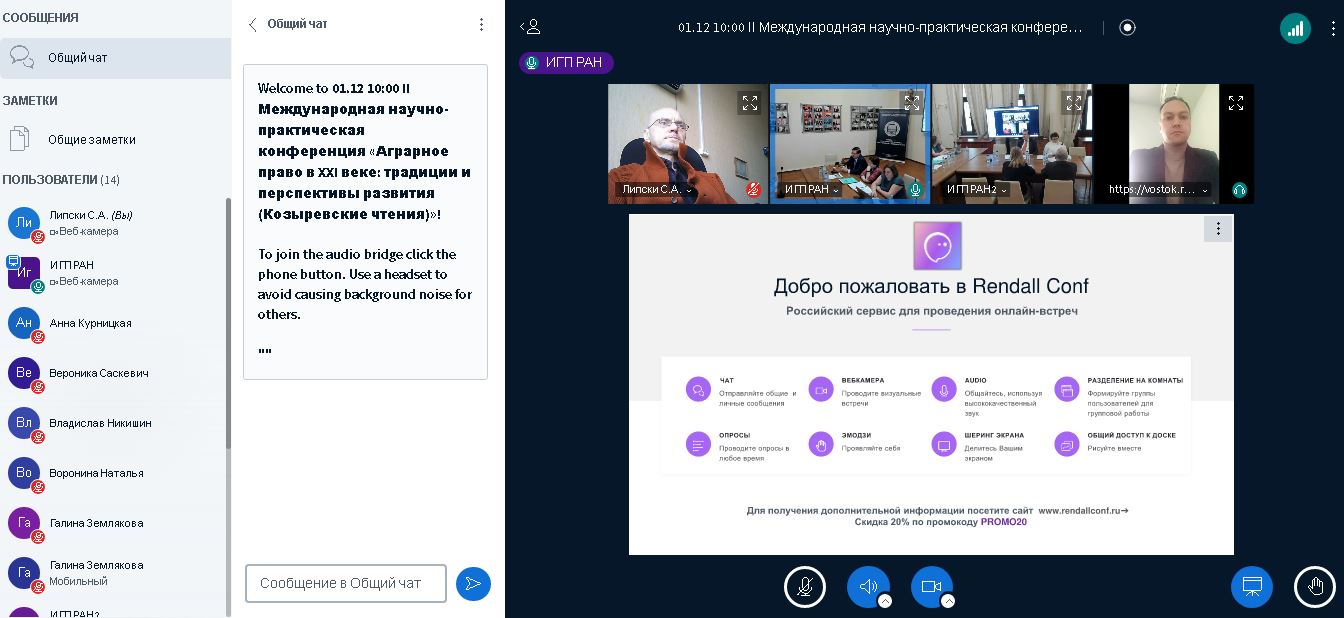Go back with the chat panel chevron
The width and height of the screenshot is (1344, 618).
[253, 24]
